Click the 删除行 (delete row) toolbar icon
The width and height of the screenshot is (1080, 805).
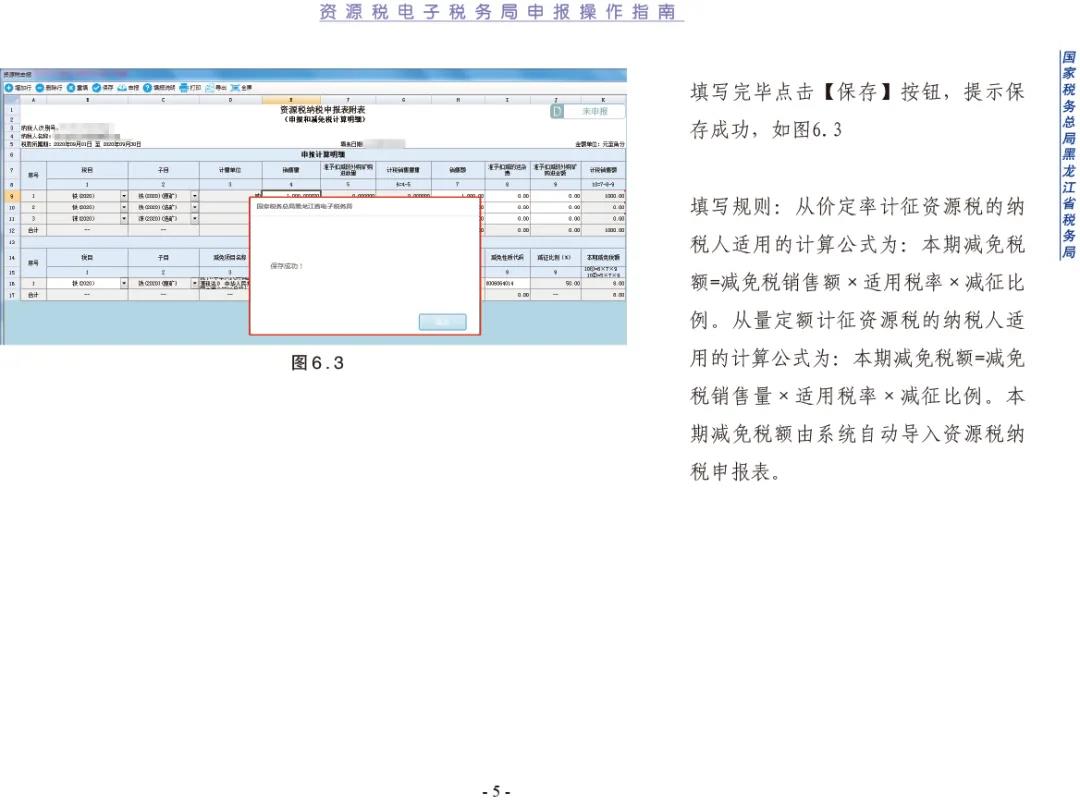pos(40,88)
